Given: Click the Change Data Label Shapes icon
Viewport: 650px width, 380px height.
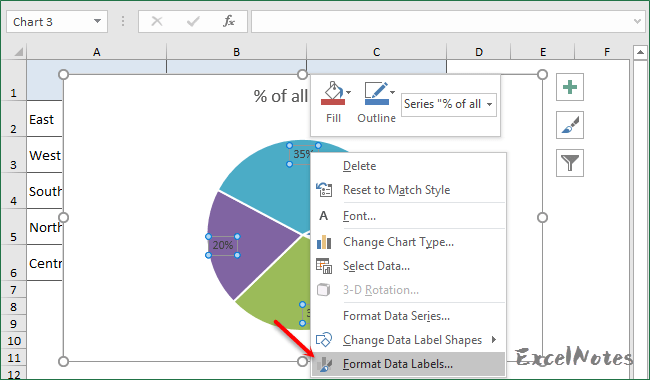Looking at the screenshot, I should tap(324, 340).
